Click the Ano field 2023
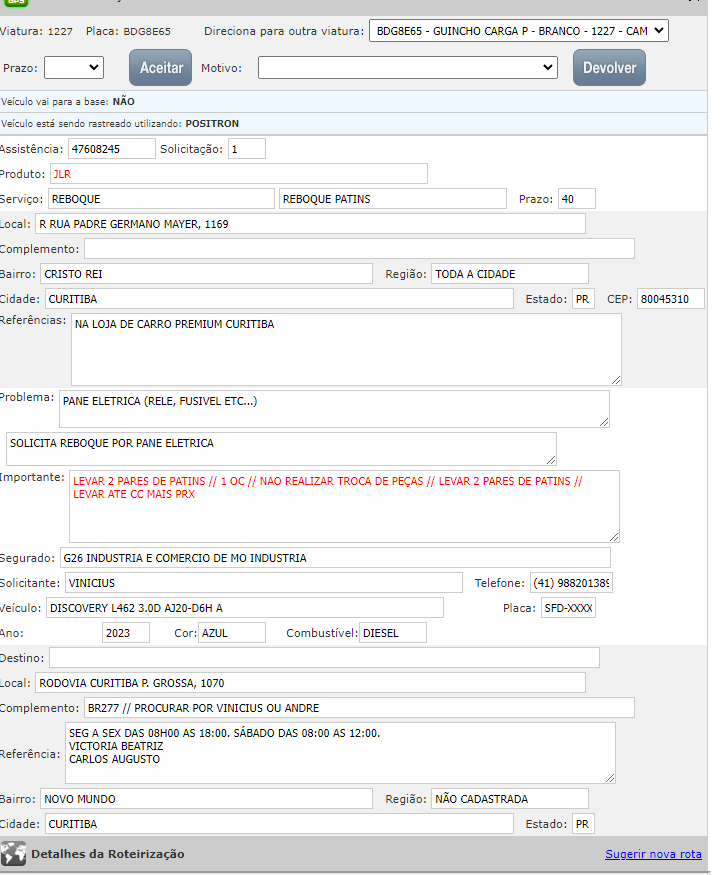The width and height of the screenshot is (724, 875). click(x=126, y=633)
